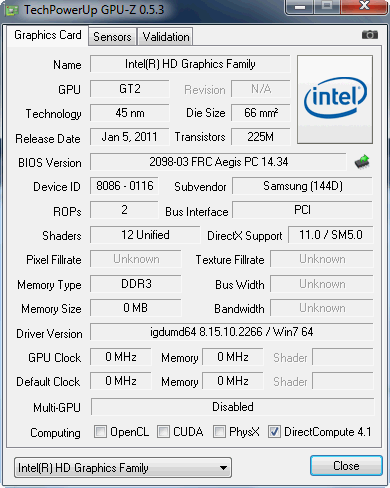Close the window with the X button
The height and width of the screenshot is (488, 390).
pyautogui.click(x=364, y=6)
